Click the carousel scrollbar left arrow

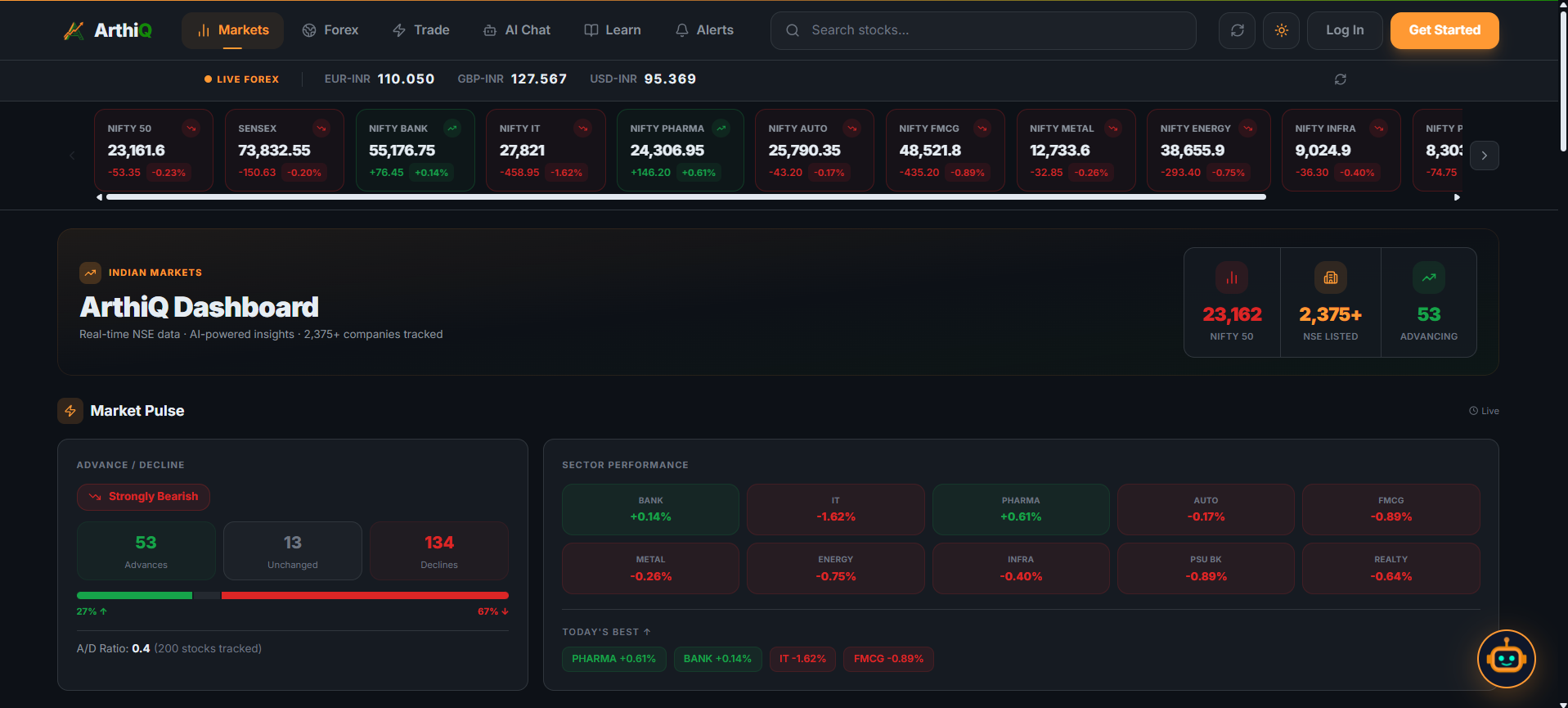pyautogui.click(x=99, y=197)
